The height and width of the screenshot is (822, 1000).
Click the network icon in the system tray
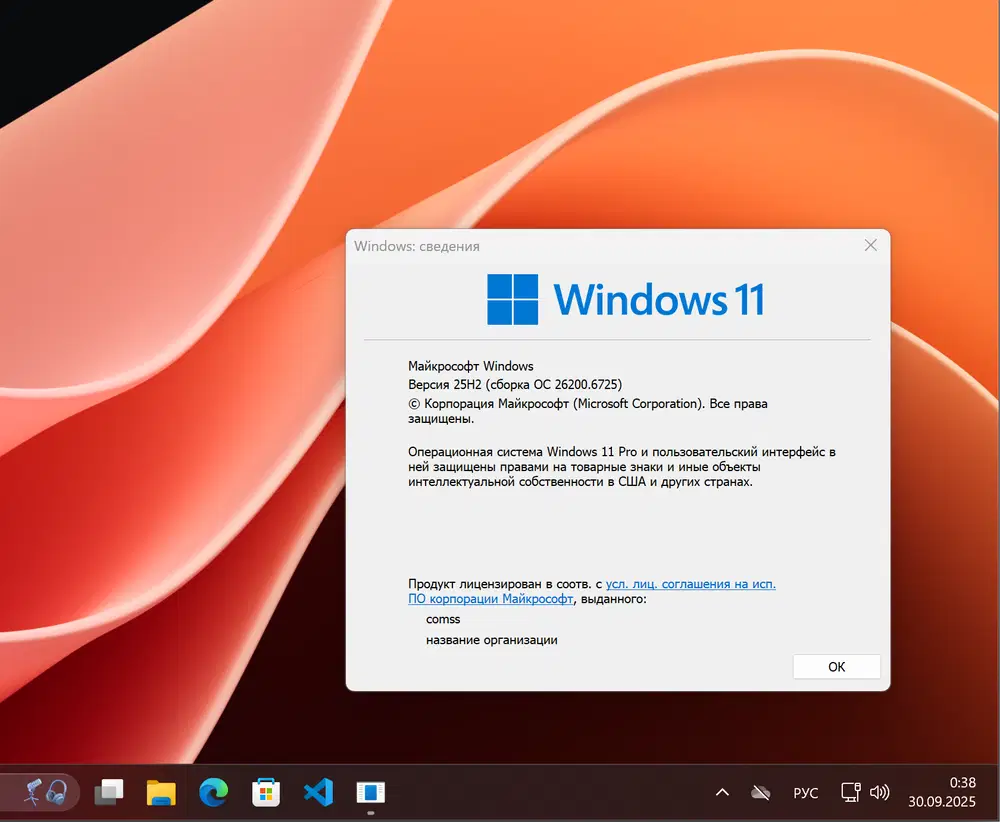pyautogui.click(x=852, y=791)
